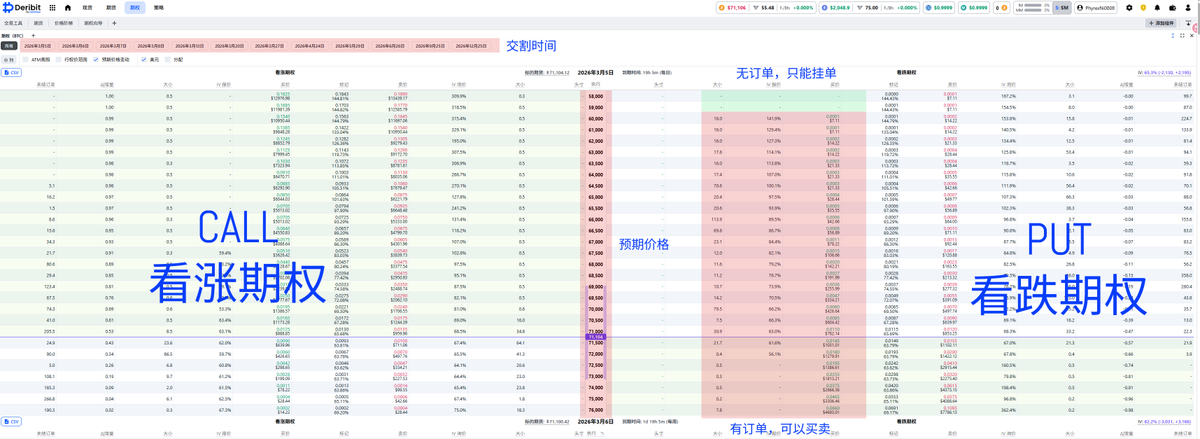1200x439 pixels.
Task: Open the settings gear icon
Action: point(1129,7)
